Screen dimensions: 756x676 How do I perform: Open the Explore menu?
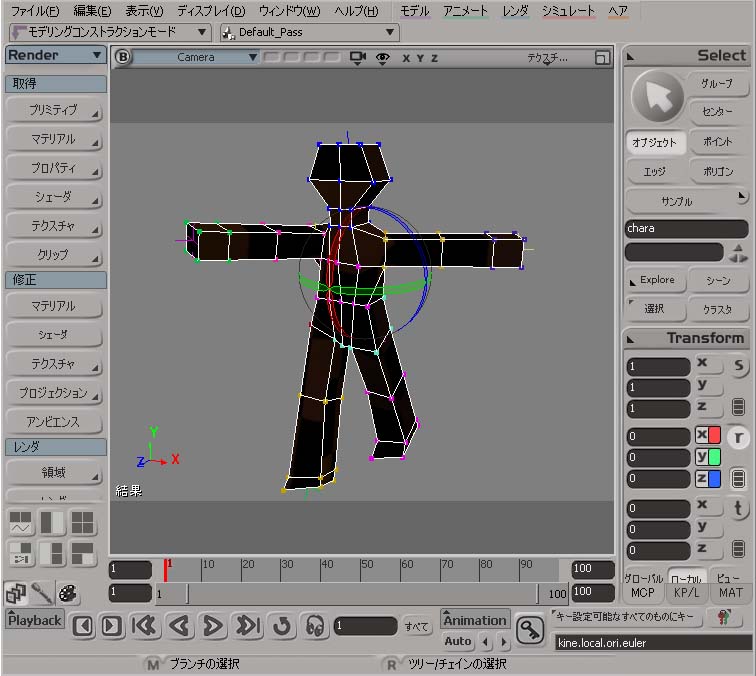point(655,280)
